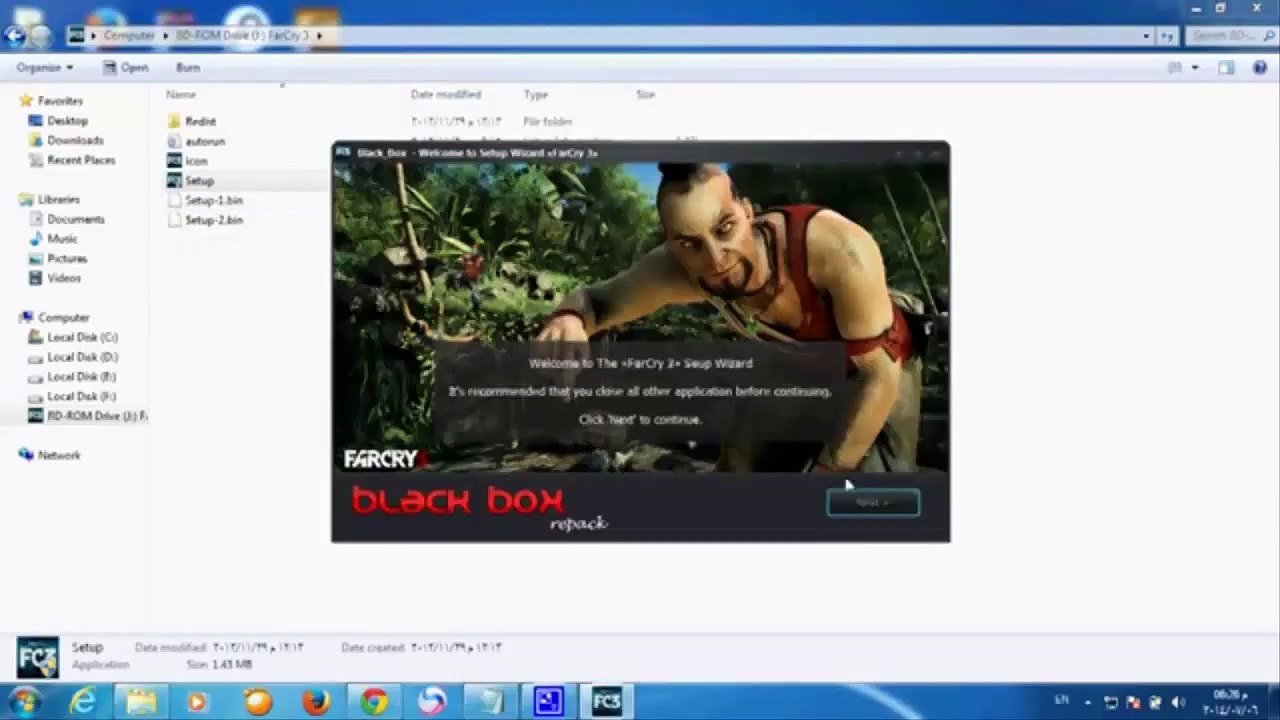Select the Setup-1.bin file
The height and width of the screenshot is (720, 1280).
pyautogui.click(x=214, y=200)
